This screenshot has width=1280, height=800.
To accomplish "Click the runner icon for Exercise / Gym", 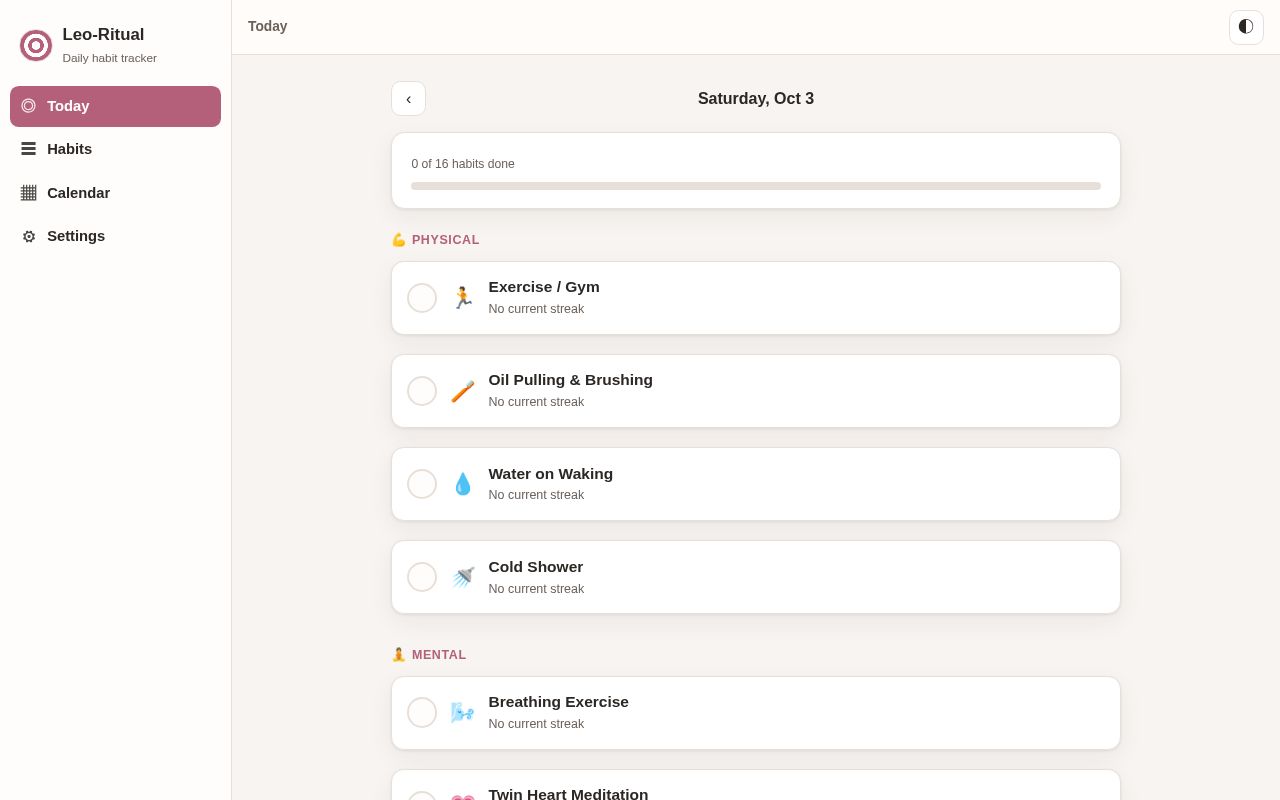I will coord(463,298).
